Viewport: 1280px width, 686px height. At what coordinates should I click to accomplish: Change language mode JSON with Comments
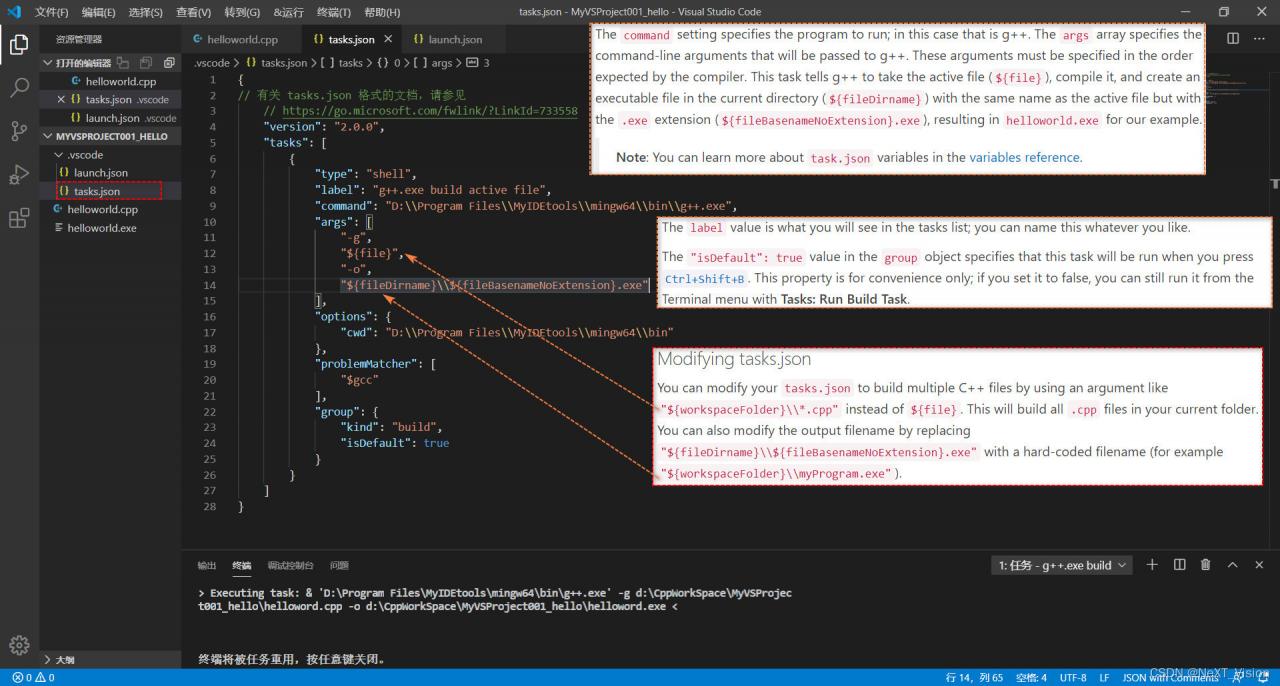(1170, 678)
